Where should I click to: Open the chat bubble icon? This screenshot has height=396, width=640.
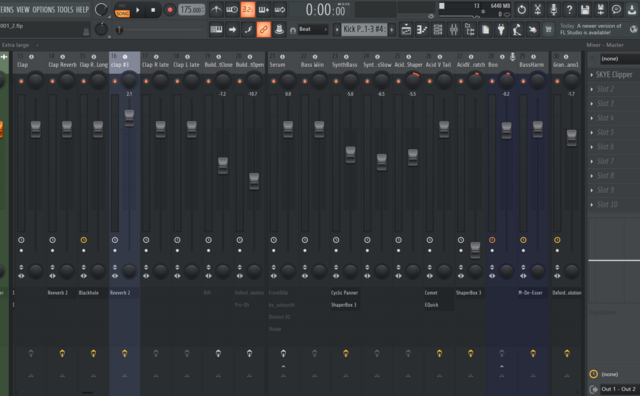pos(616,9)
